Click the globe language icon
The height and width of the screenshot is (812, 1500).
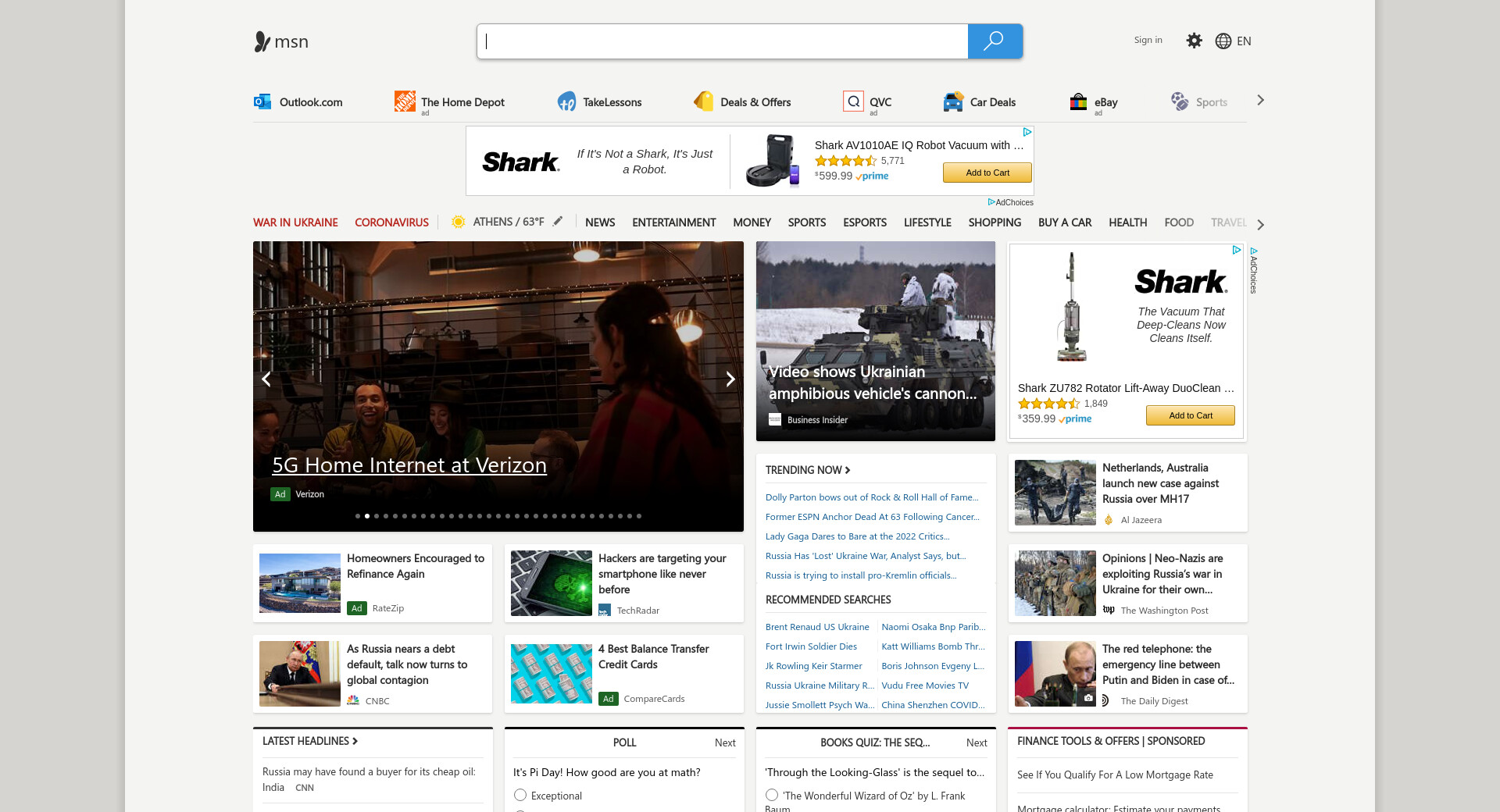tap(1223, 41)
